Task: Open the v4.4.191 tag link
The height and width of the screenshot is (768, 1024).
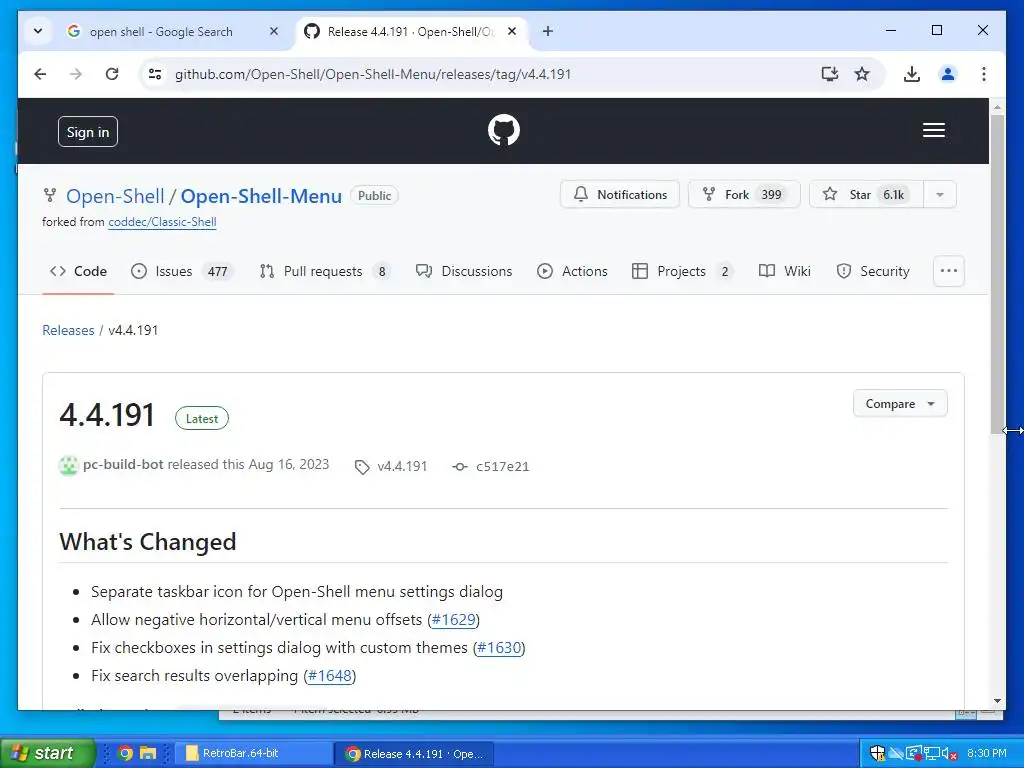Action: click(x=391, y=466)
